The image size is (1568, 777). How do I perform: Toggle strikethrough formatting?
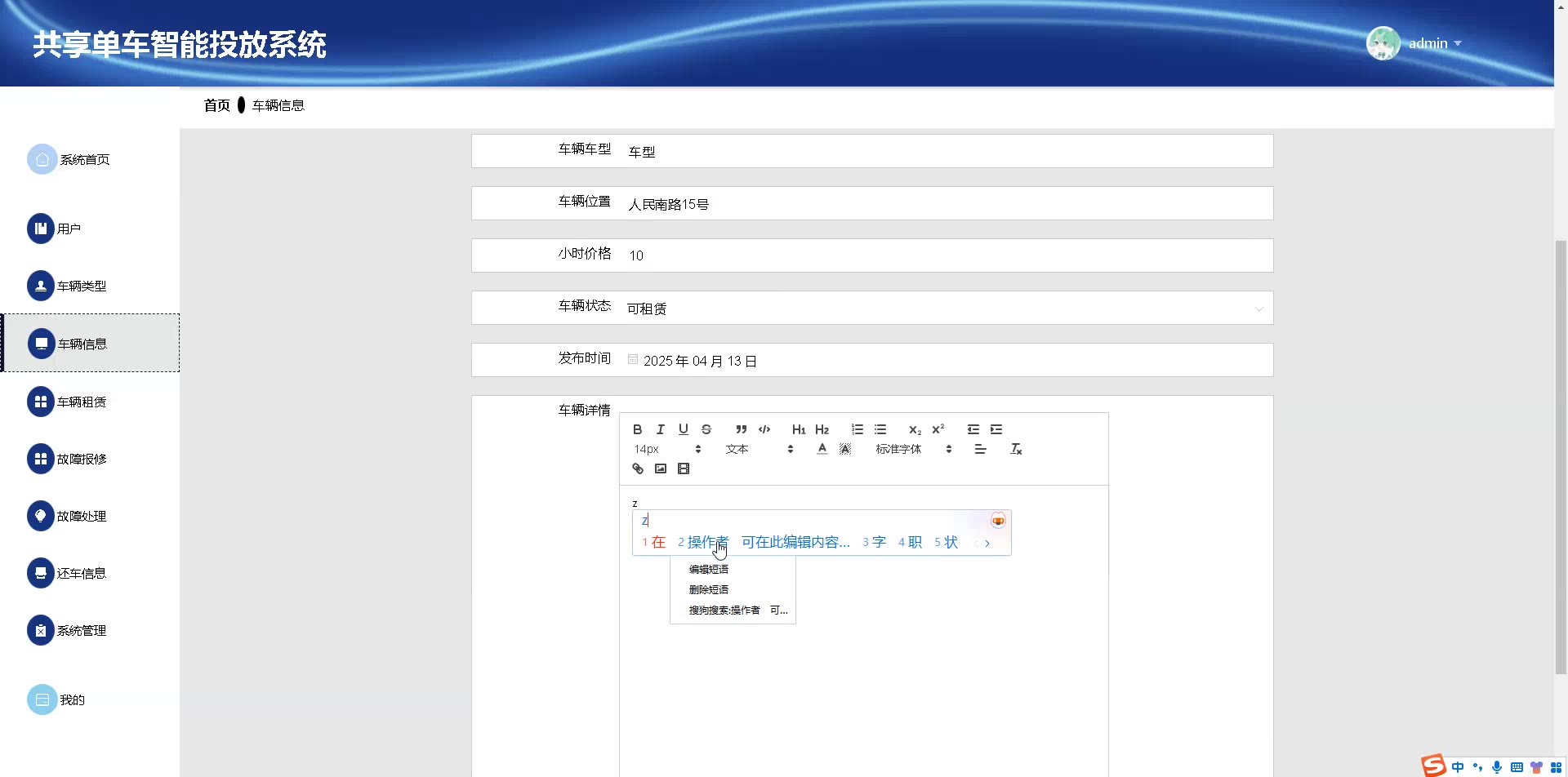[x=706, y=429]
